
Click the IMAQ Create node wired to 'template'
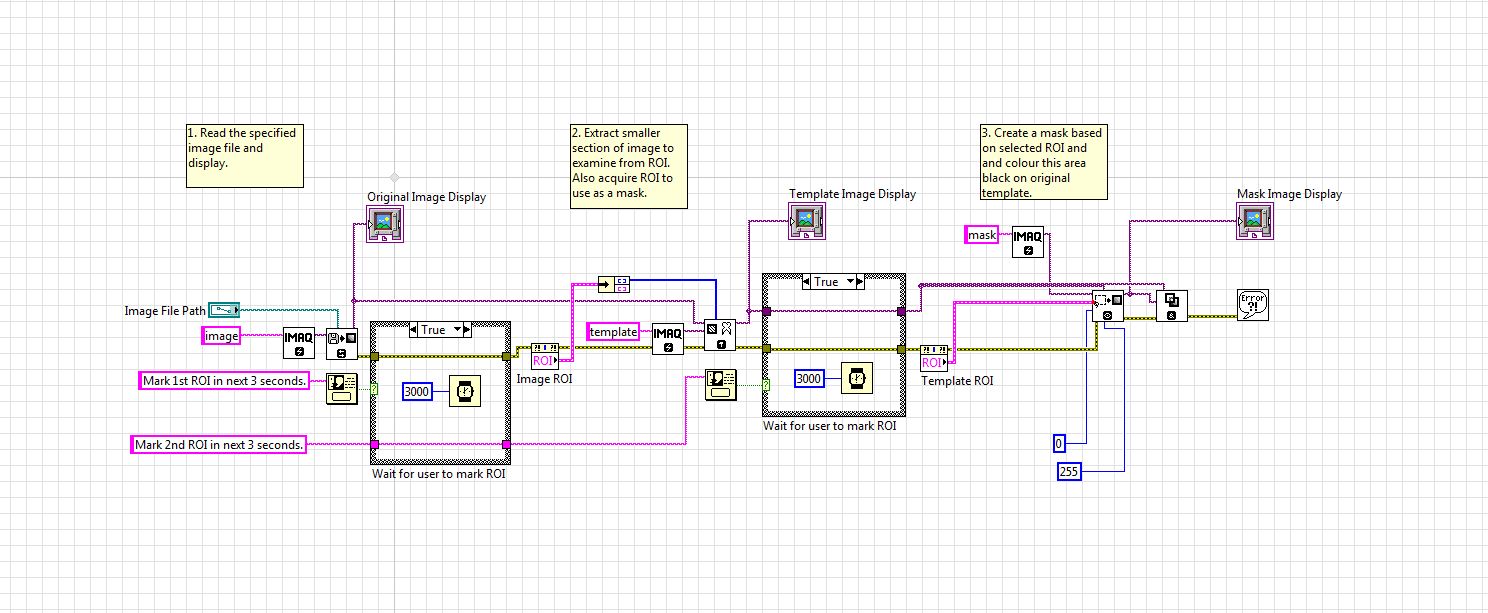click(x=668, y=339)
